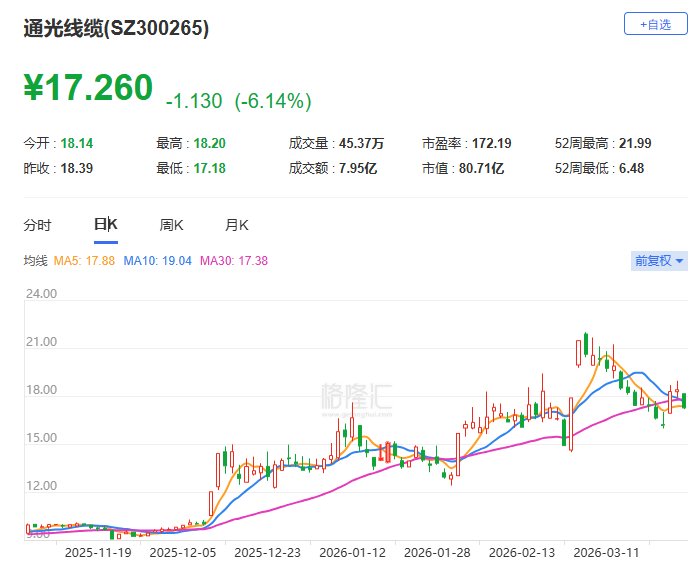Click the 市盈率 value 172.19
The width and height of the screenshot is (699, 566).
[x=492, y=144]
